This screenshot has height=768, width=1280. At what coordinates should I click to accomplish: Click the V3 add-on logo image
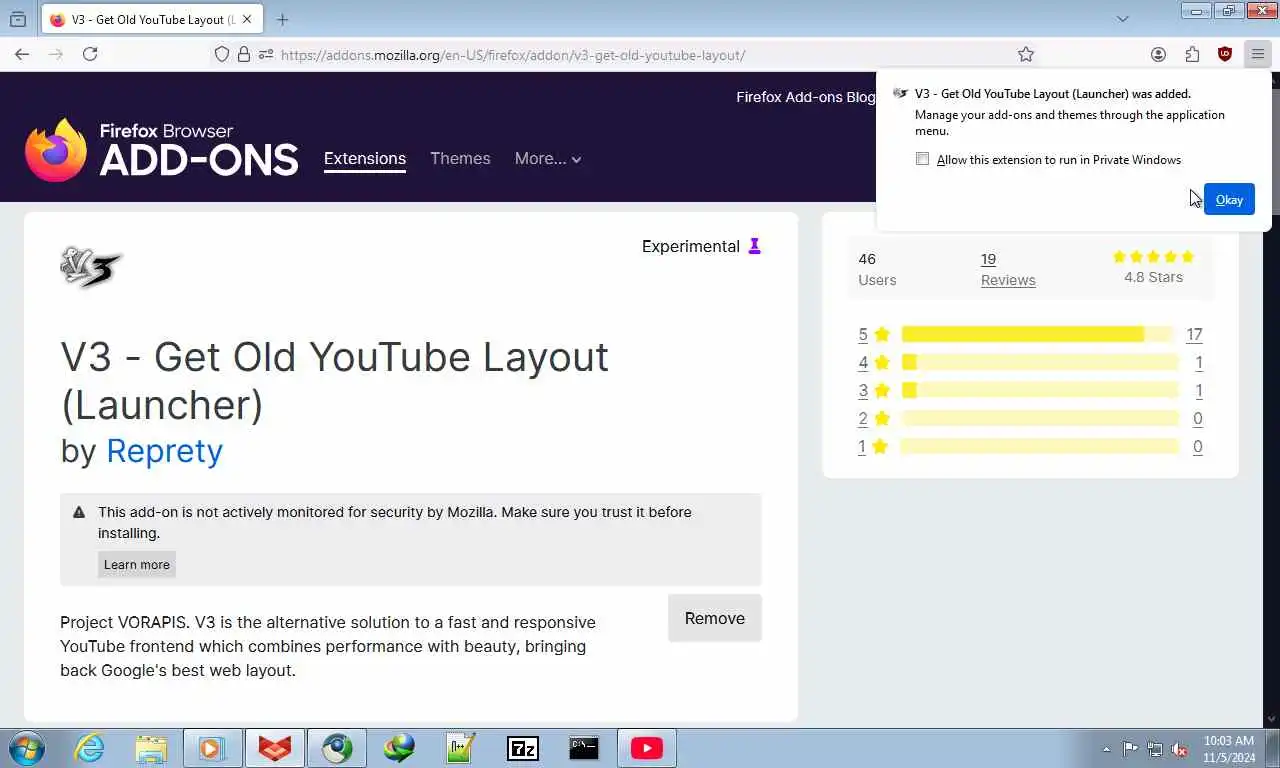click(91, 267)
